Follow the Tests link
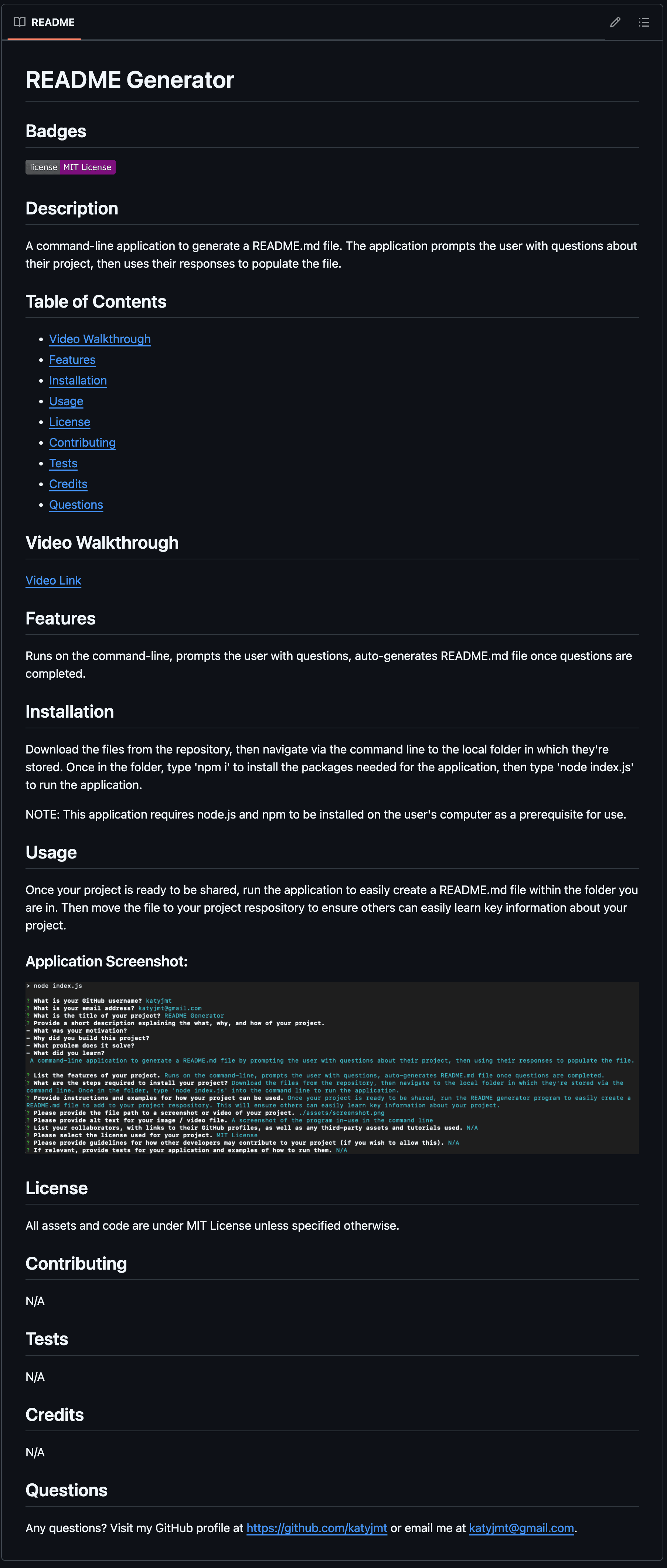The image size is (667, 1568). tap(63, 463)
